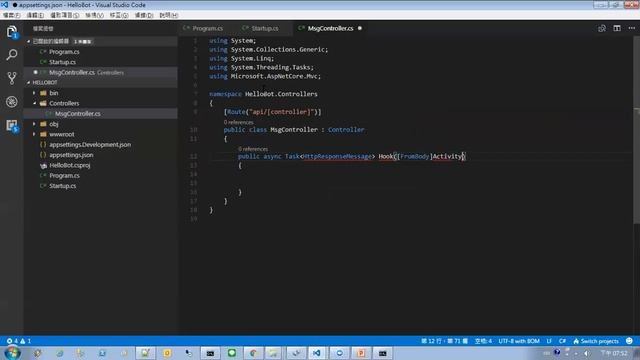Click the UTF-8 with BOM encoding selector
640x360 pixels.
(x=519, y=341)
